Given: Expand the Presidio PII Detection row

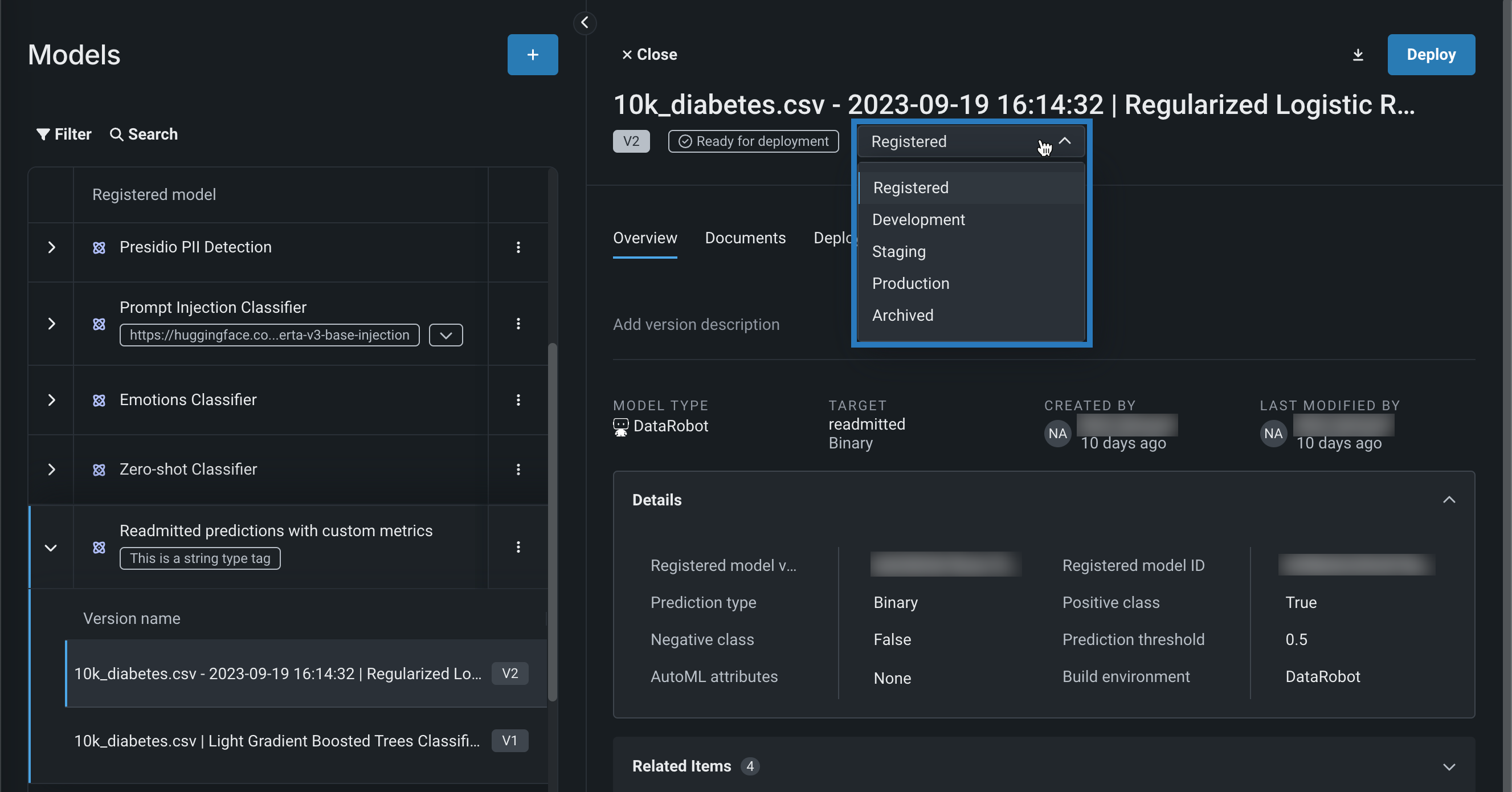Looking at the screenshot, I should (51, 247).
